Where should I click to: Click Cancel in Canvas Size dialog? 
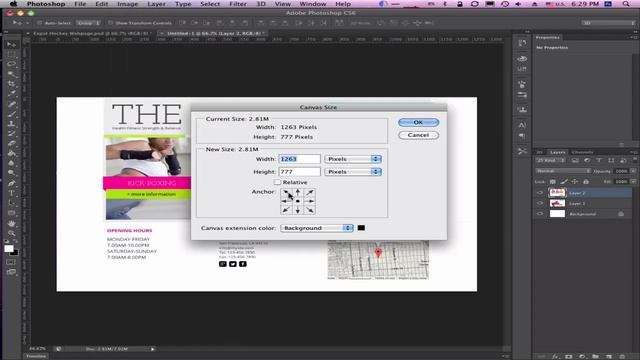coord(418,135)
